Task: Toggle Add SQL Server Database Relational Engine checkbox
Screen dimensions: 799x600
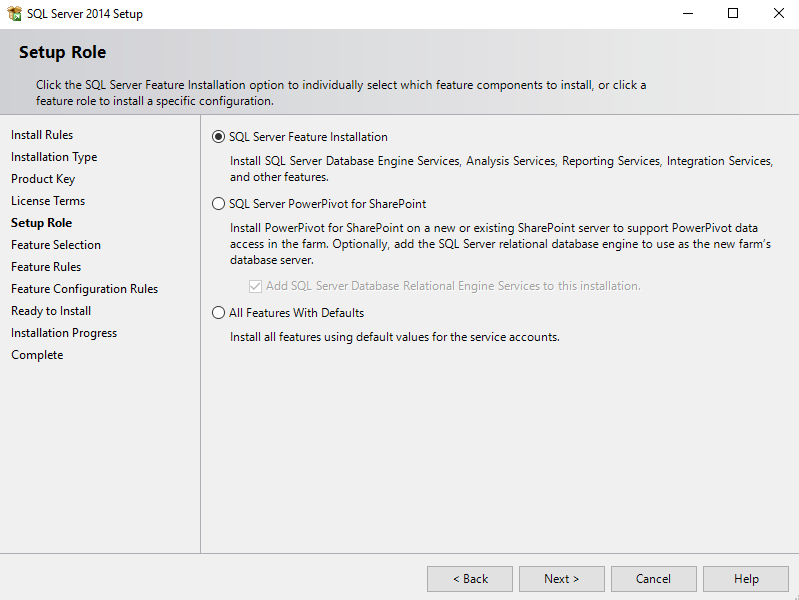Action: [255, 286]
